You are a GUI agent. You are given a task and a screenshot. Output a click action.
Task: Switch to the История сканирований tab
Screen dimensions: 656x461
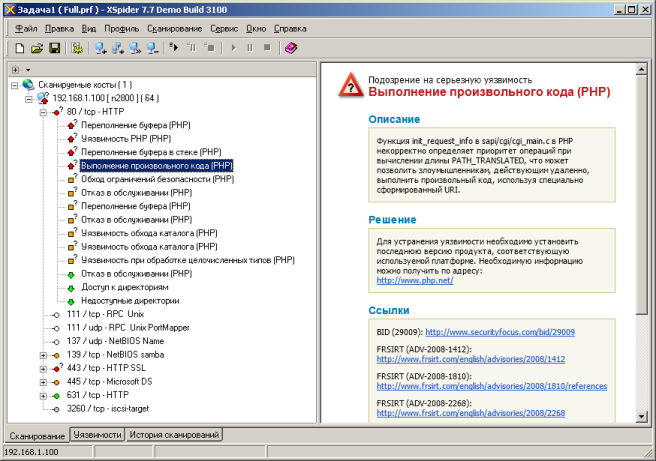click(174, 435)
